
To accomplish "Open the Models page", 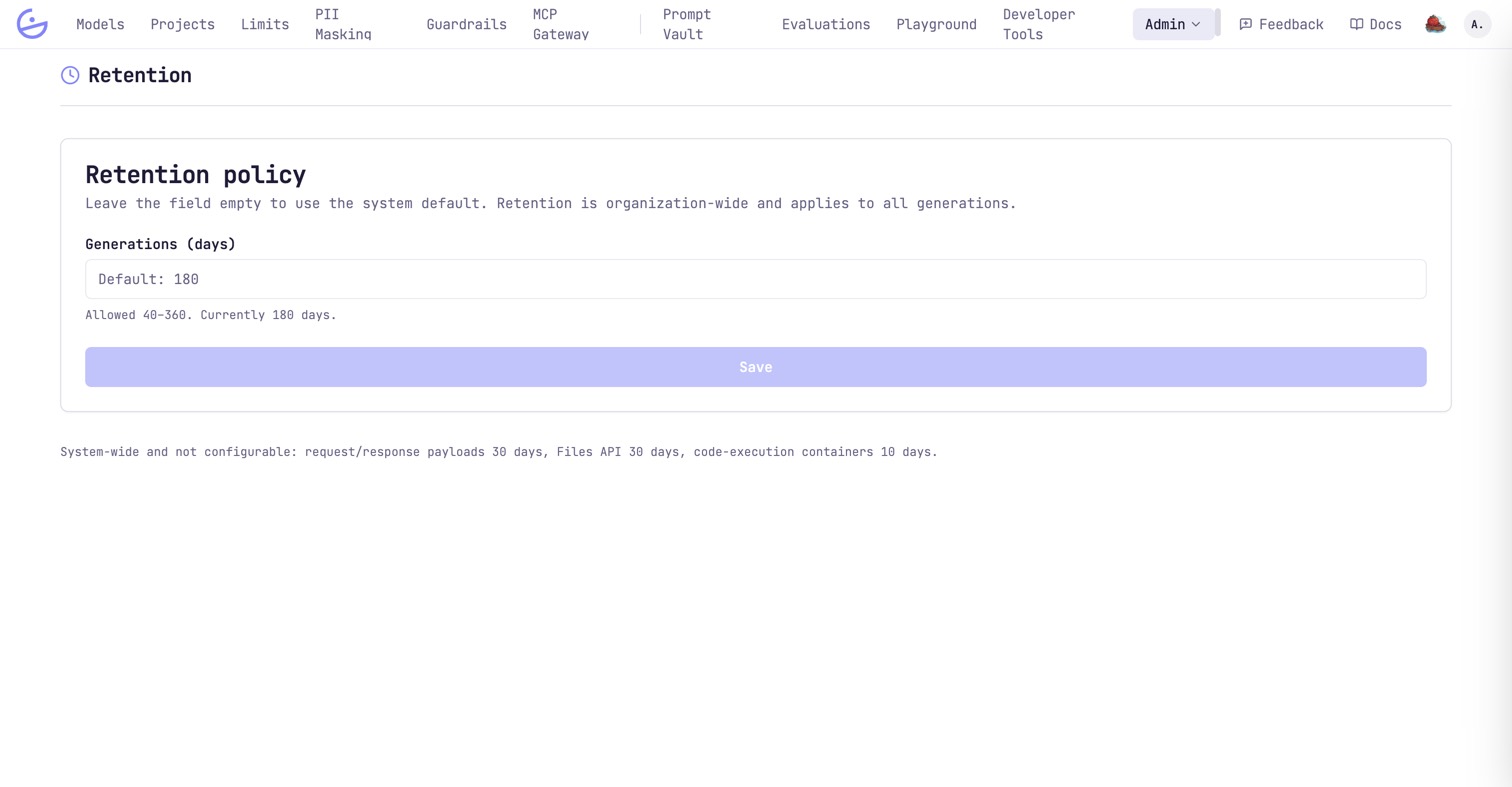I will (100, 24).
